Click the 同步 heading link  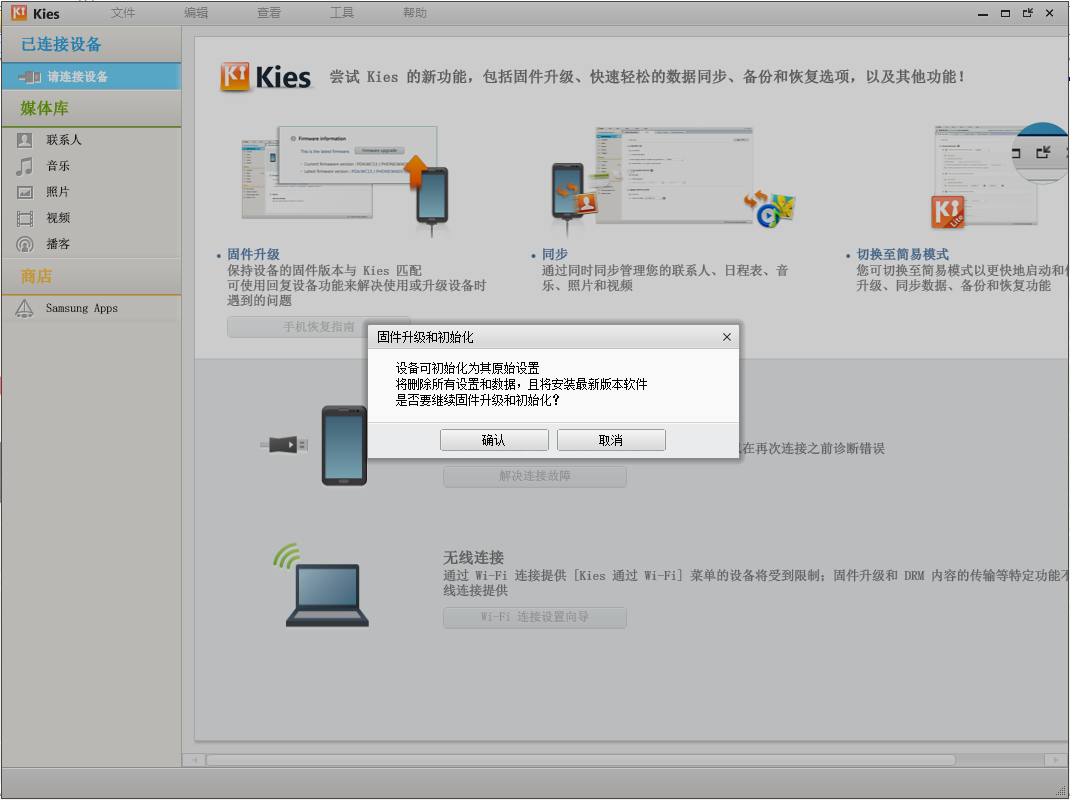pyautogui.click(x=555, y=254)
